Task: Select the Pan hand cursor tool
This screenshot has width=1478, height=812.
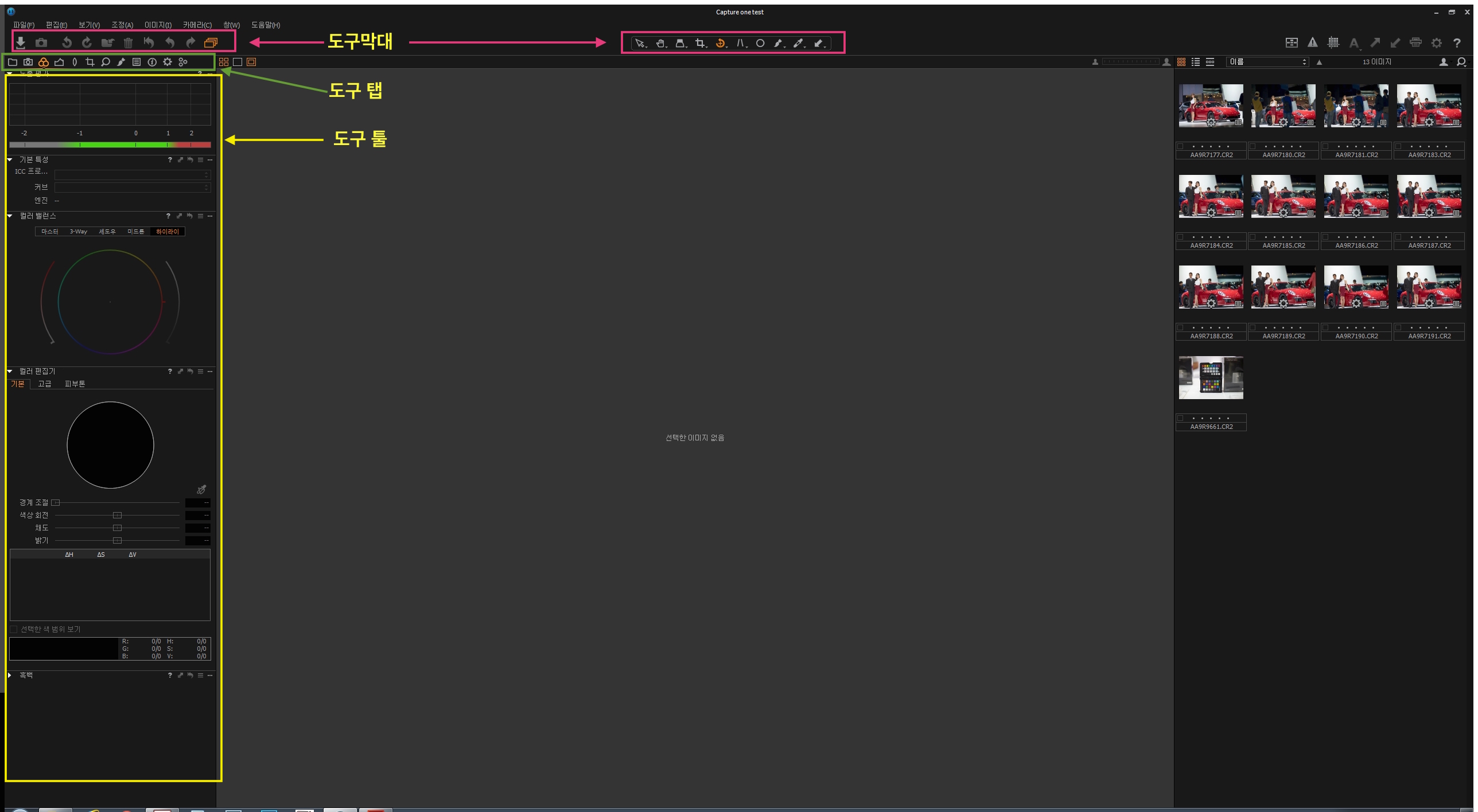Action: (660, 43)
